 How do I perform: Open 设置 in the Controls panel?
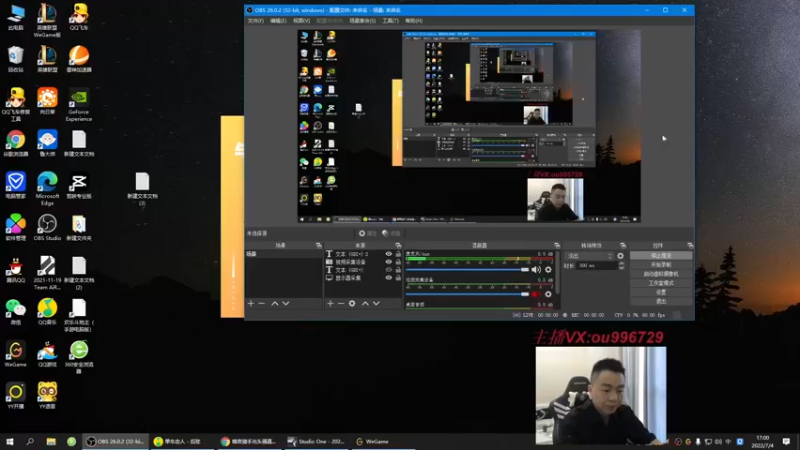(x=661, y=292)
